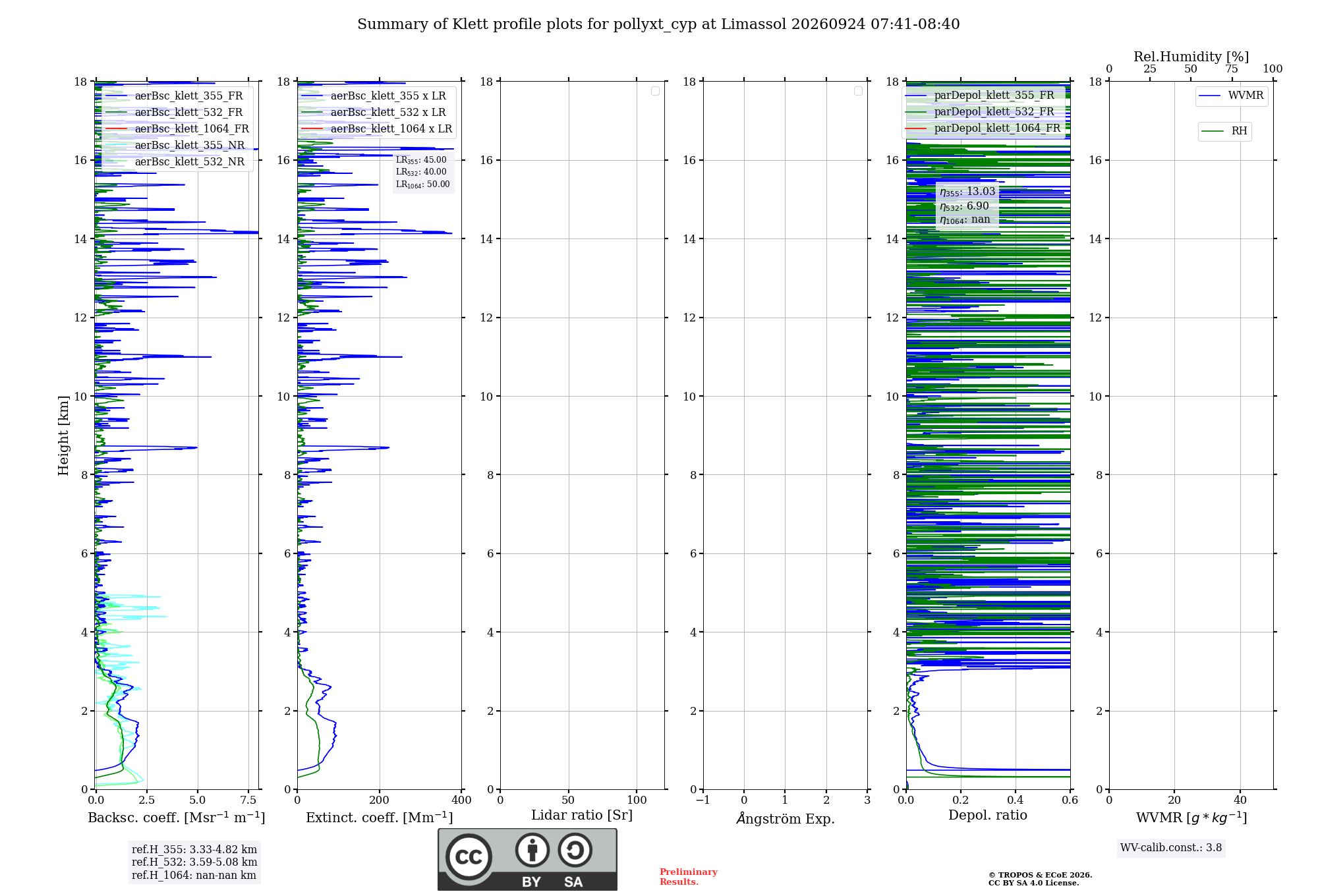Click the WV-calib.const.: 3.8 text
Image resolution: width=1318 pixels, height=896 pixels.
point(1171,848)
